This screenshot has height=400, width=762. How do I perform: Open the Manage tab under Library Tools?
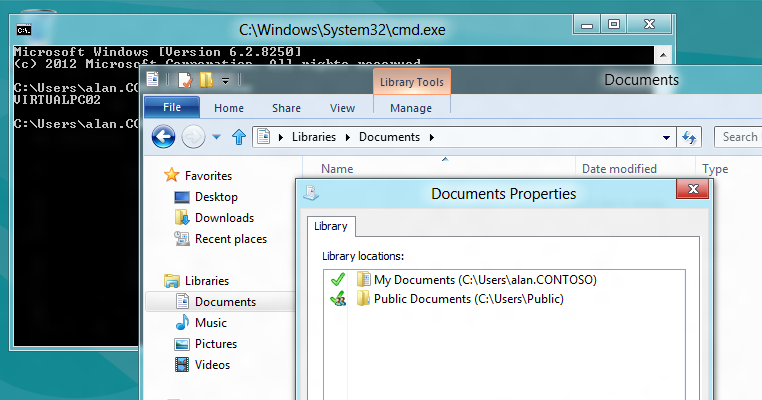pos(411,108)
